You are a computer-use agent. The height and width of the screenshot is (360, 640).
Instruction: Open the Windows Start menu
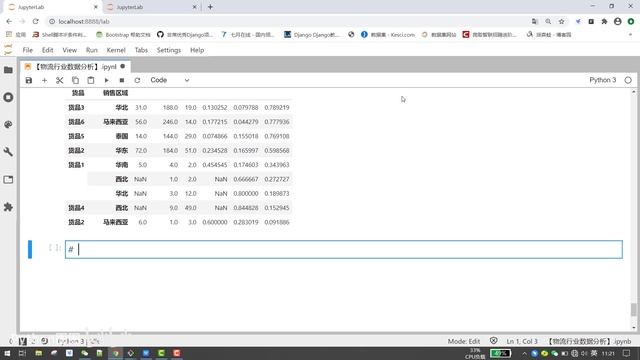click(7, 353)
